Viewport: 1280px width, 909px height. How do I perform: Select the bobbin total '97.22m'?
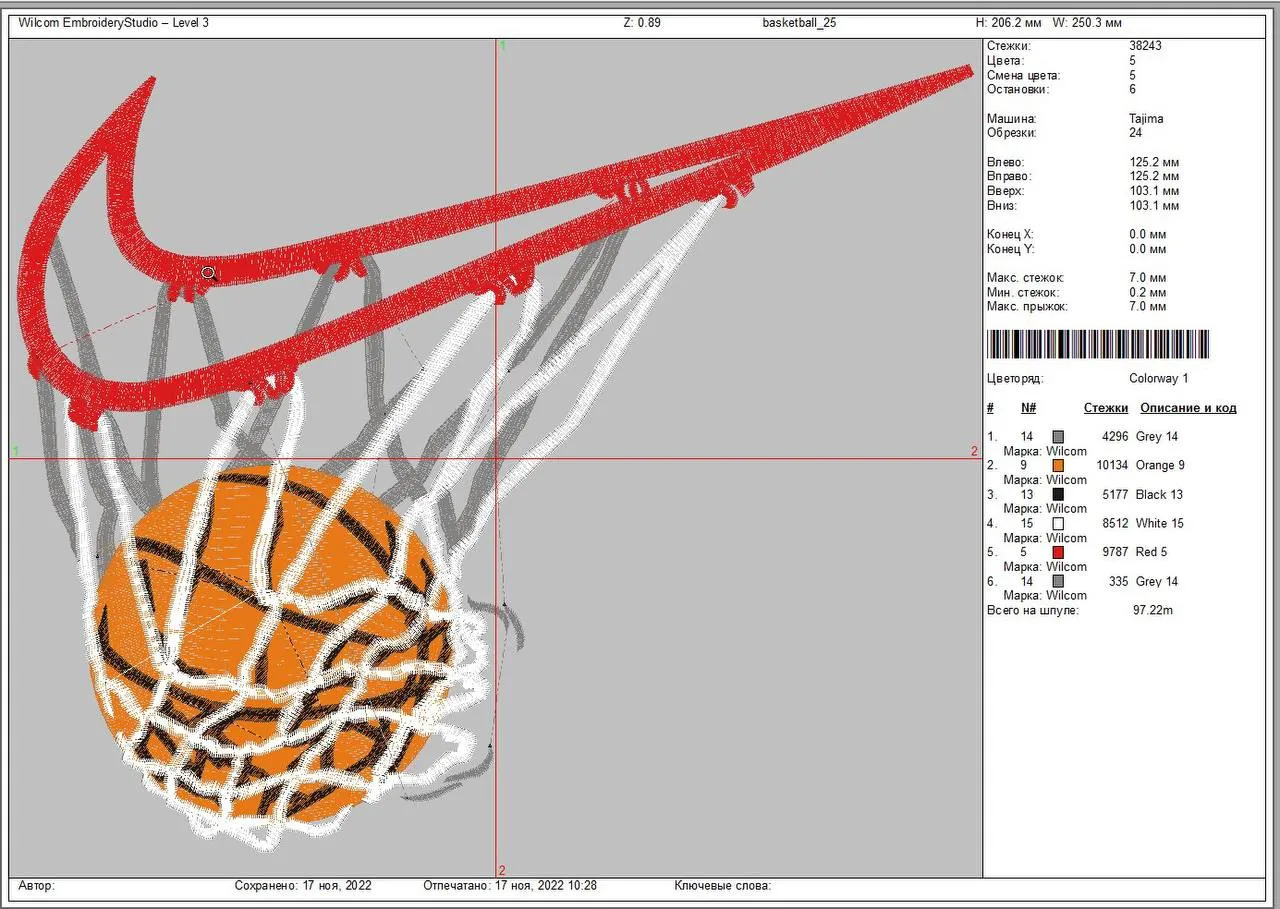1152,610
